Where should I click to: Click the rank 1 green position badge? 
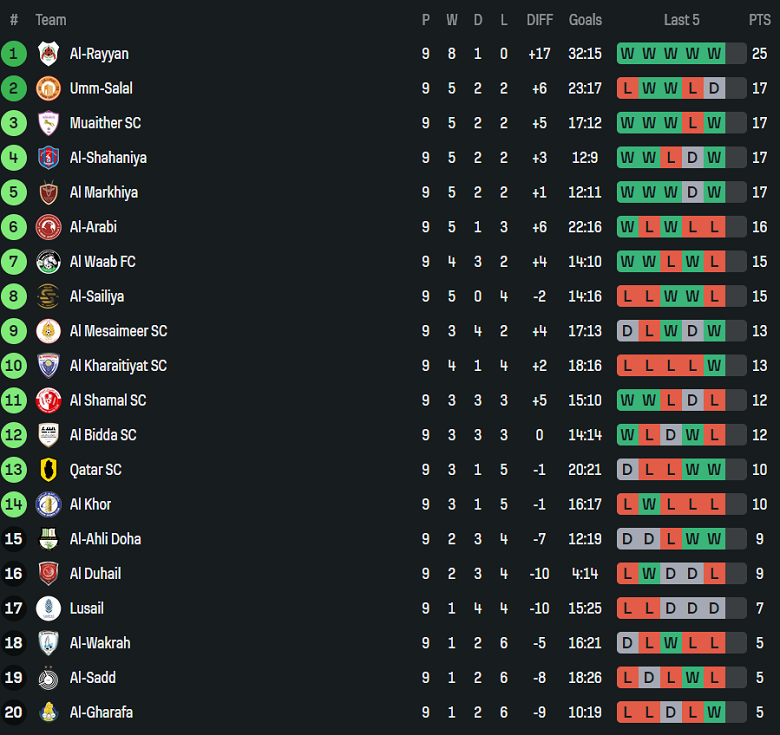(x=13, y=54)
